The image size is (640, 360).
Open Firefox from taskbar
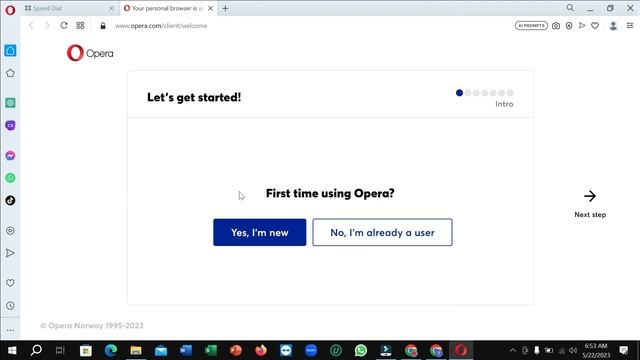pos(261,350)
